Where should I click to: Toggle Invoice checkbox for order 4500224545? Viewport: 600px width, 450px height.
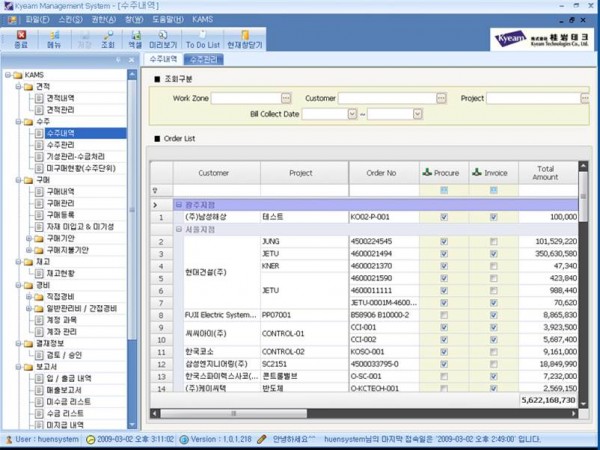click(493, 242)
